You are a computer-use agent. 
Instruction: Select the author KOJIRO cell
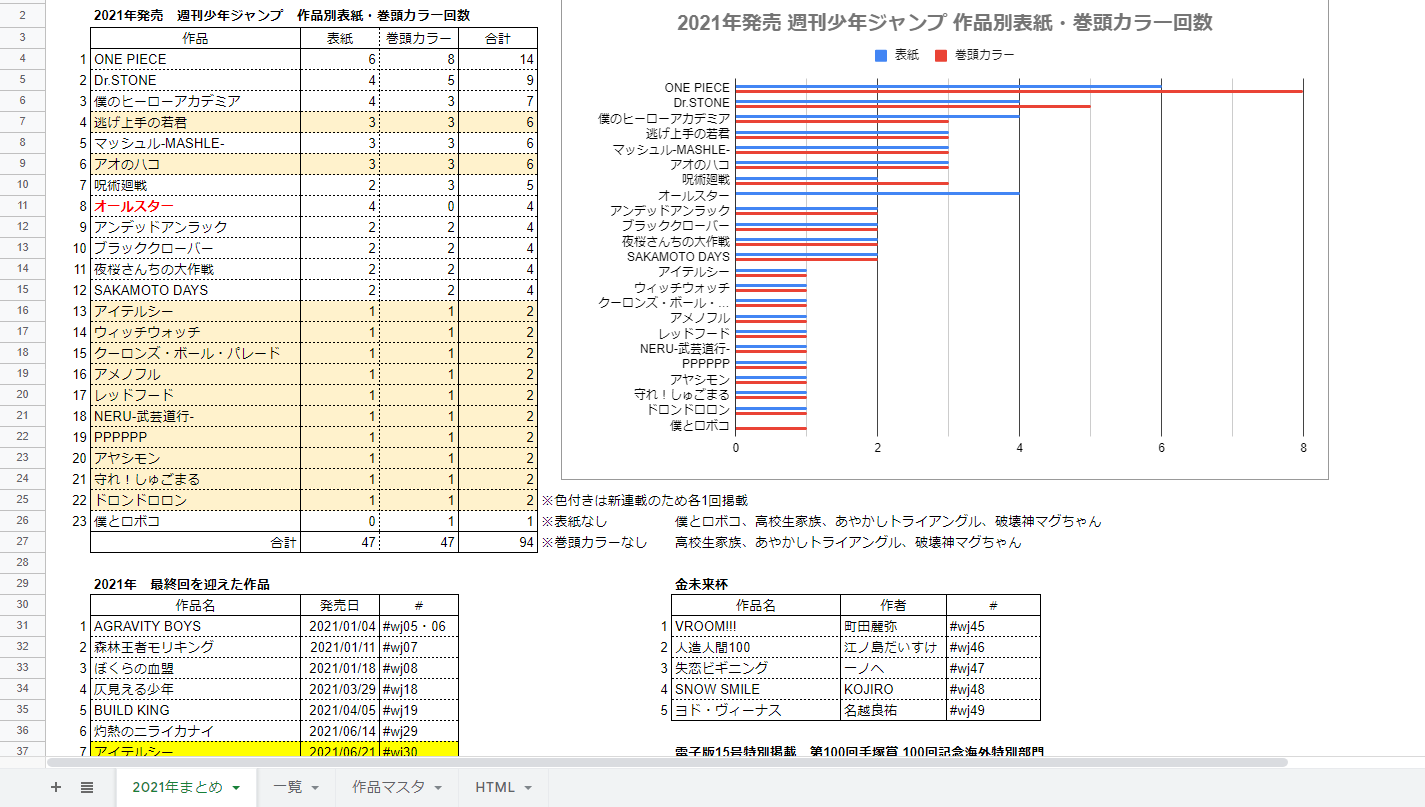point(893,689)
